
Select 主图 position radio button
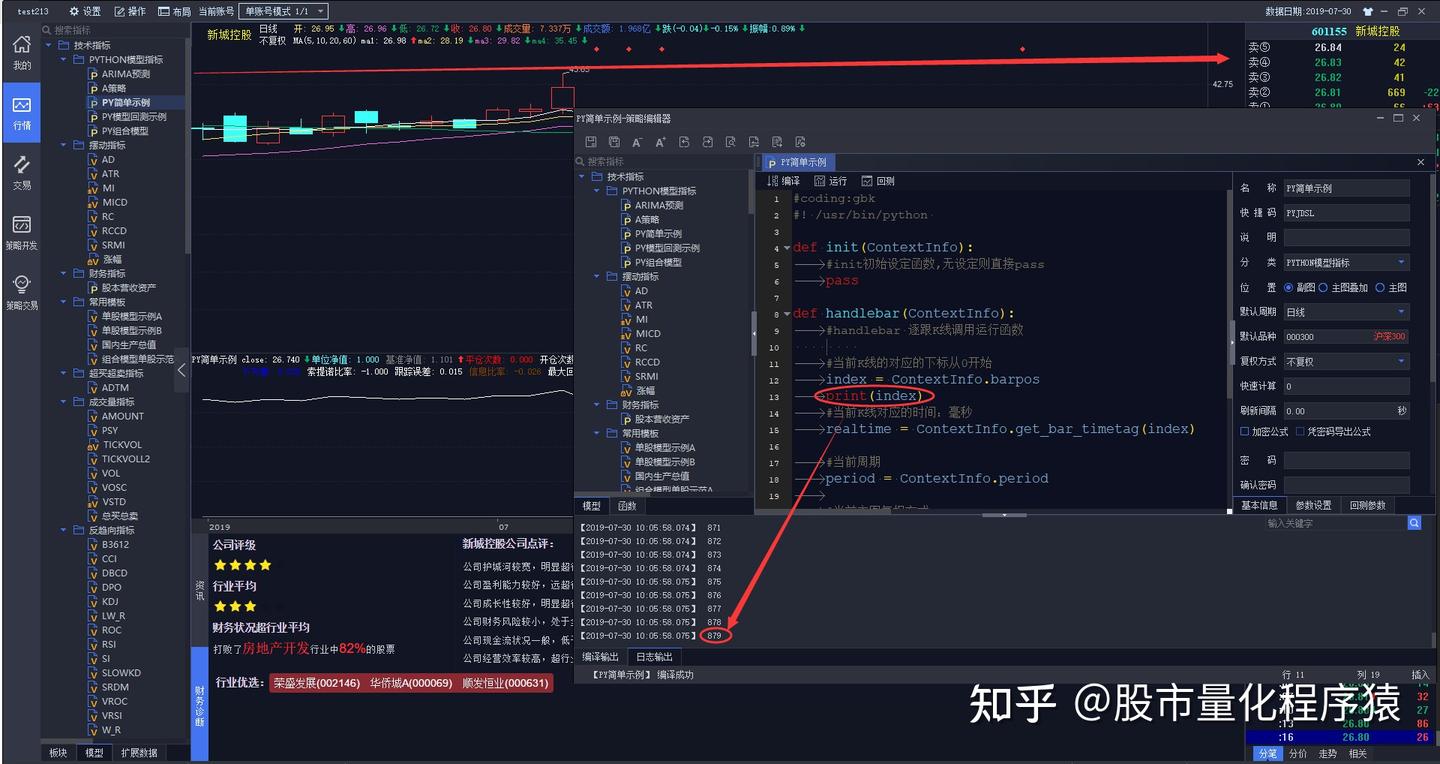click(x=1380, y=287)
